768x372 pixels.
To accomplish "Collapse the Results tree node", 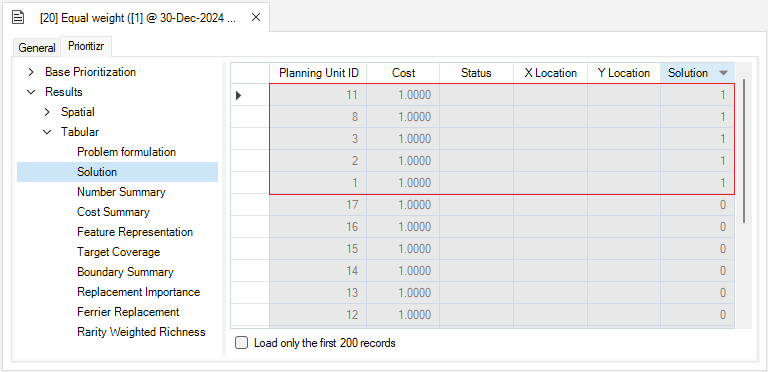I will pyautogui.click(x=31, y=92).
